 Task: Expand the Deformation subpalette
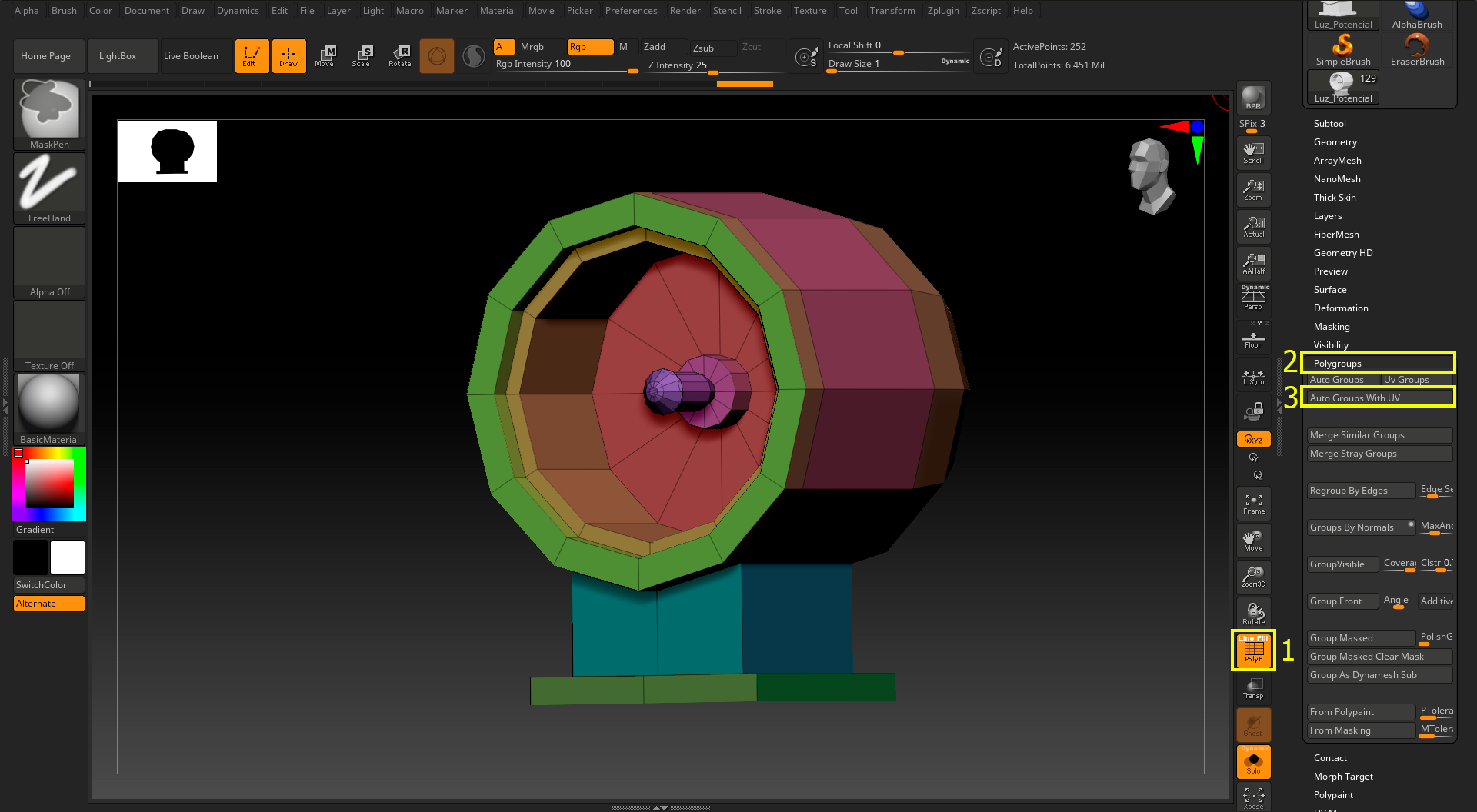1340,308
